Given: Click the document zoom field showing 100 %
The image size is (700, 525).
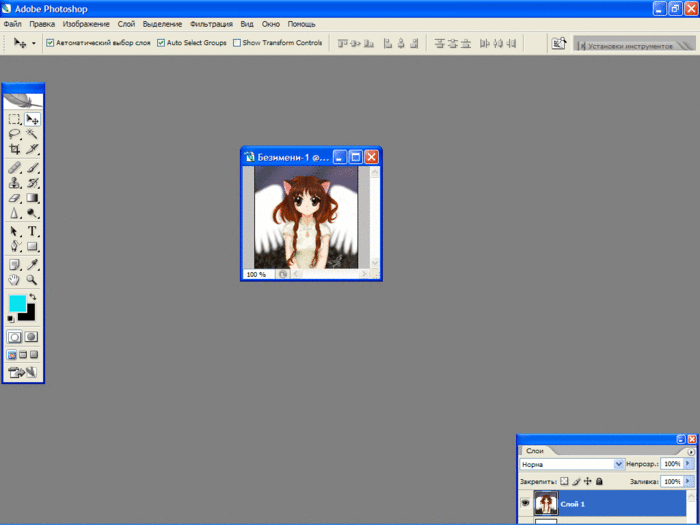Looking at the screenshot, I should coord(259,275).
